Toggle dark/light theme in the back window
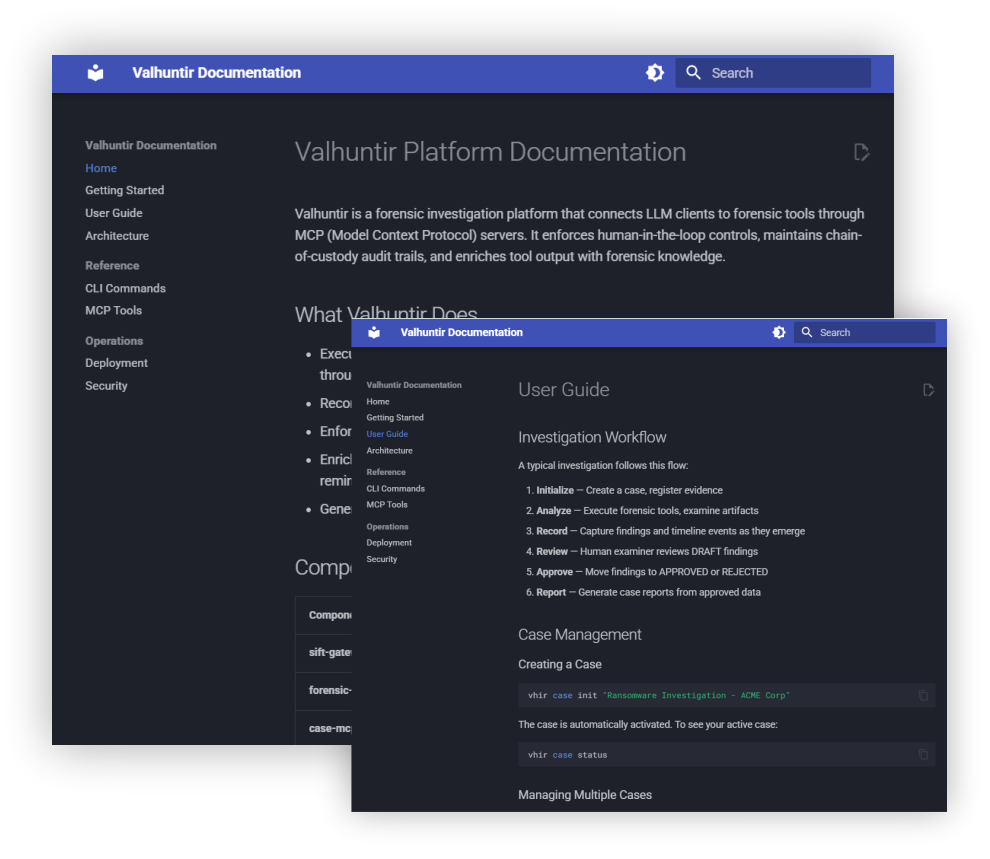This screenshot has height=859, width=990. point(655,73)
